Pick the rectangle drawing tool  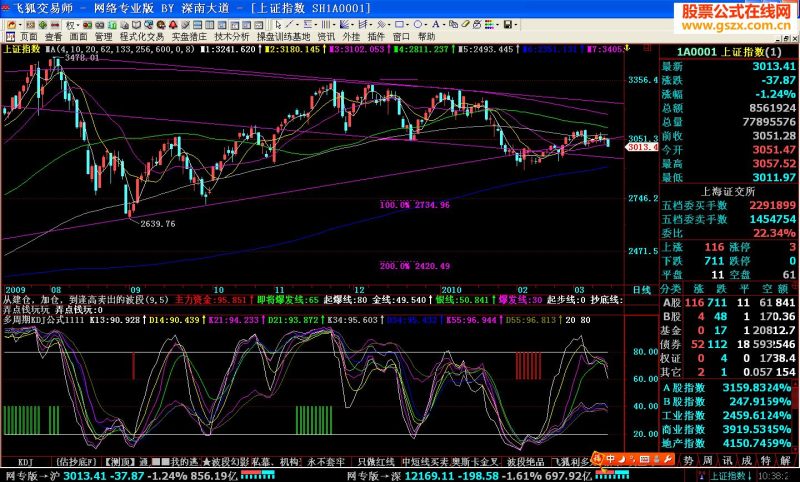pyautogui.click(x=399, y=24)
